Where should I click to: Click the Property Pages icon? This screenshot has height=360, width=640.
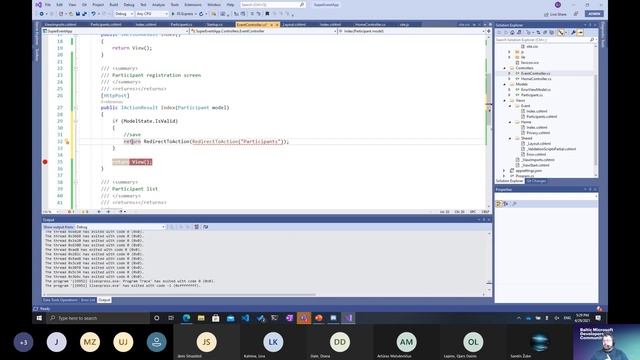click(x=514, y=204)
